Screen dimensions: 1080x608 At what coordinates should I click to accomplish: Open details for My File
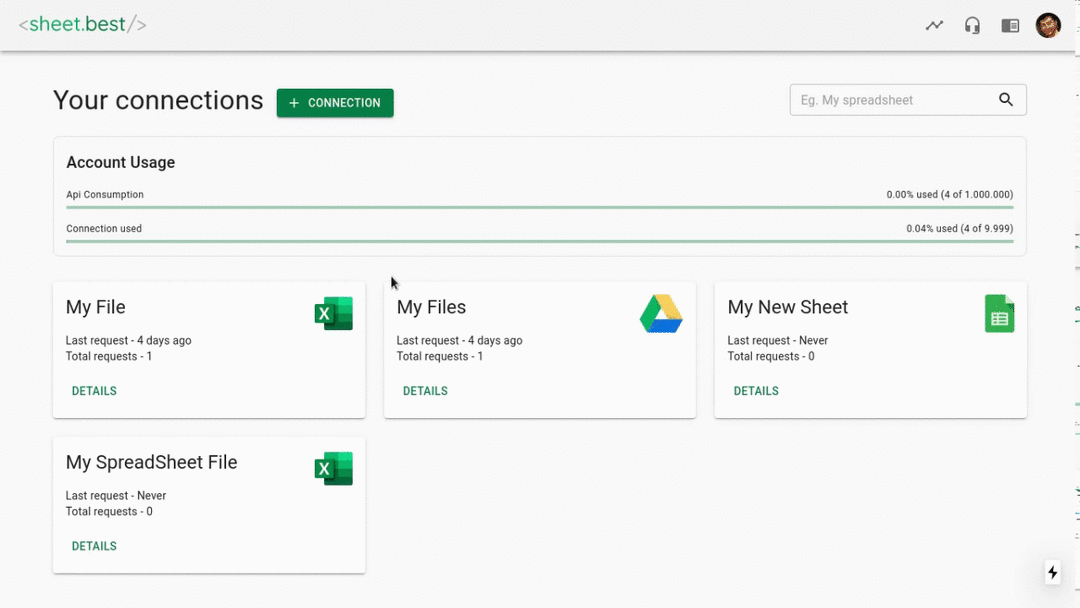click(x=94, y=391)
